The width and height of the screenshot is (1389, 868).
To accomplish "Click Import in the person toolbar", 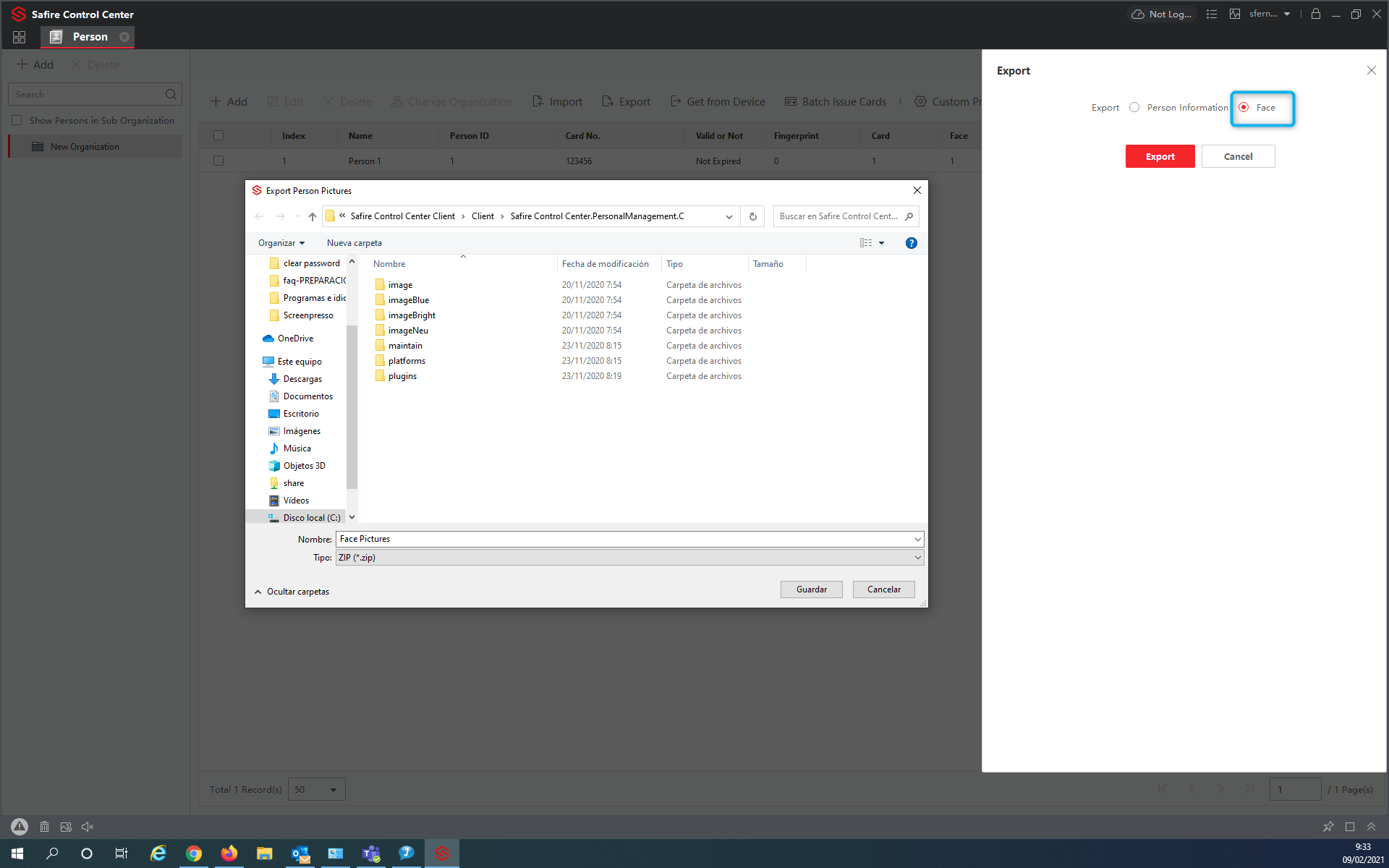I will (x=557, y=102).
